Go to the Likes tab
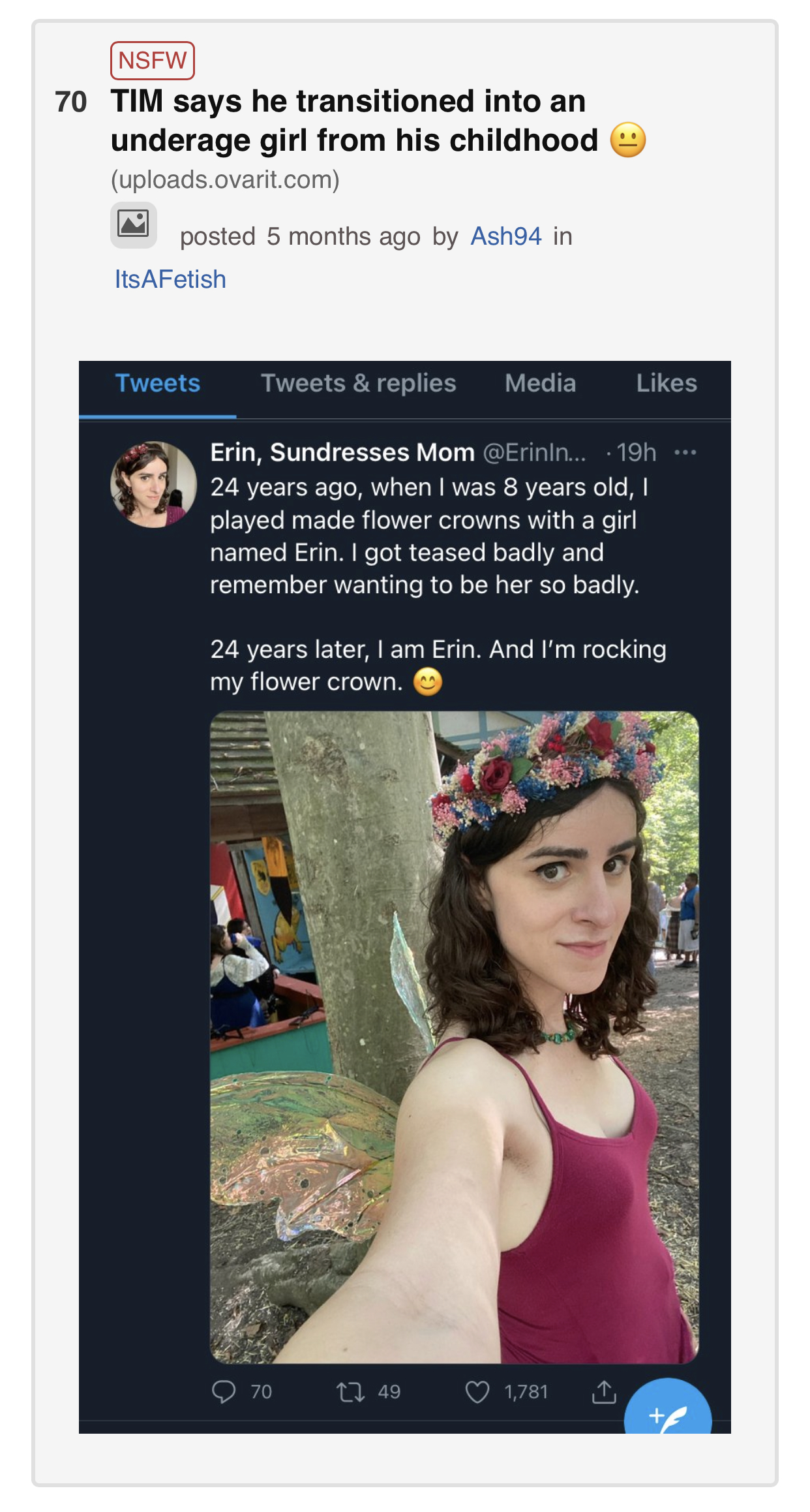 point(667,383)
